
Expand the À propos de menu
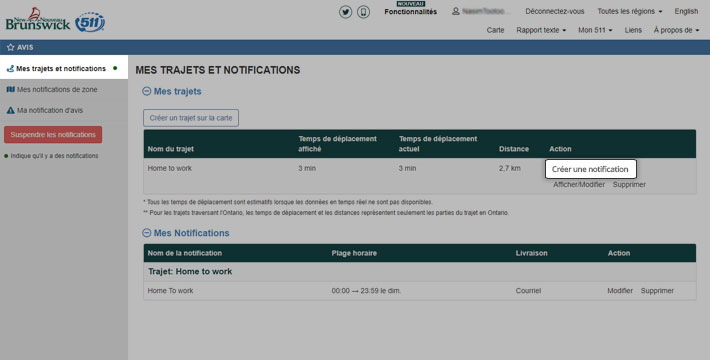point(676,30)
